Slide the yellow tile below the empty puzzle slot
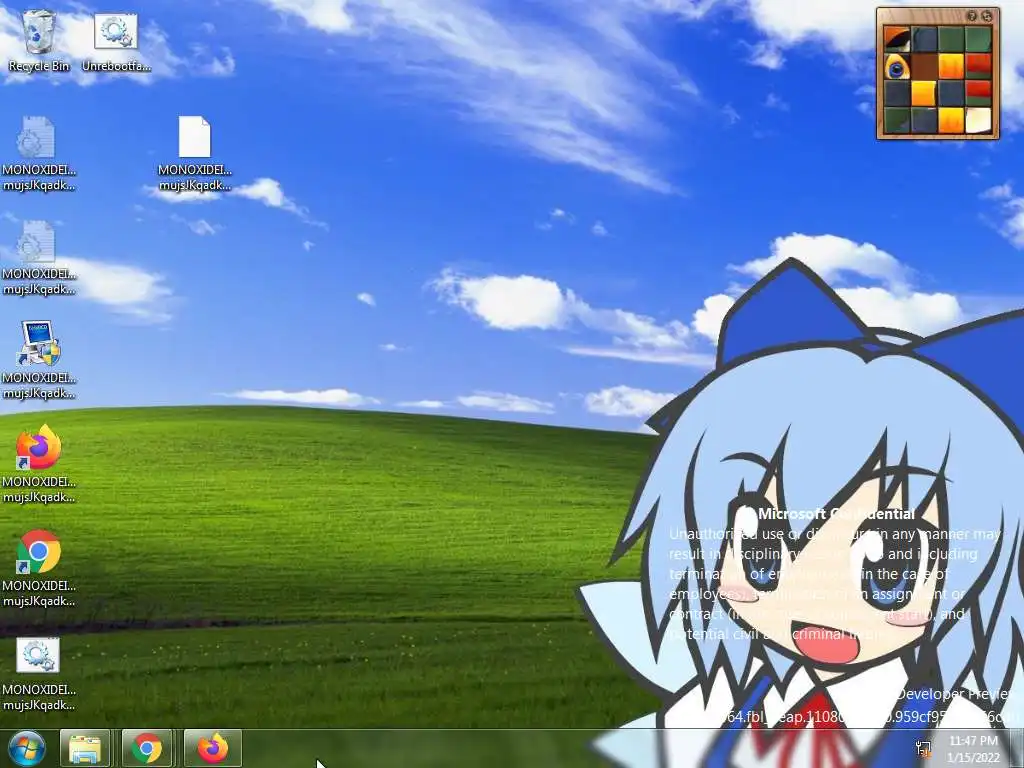 coord(924,93)
